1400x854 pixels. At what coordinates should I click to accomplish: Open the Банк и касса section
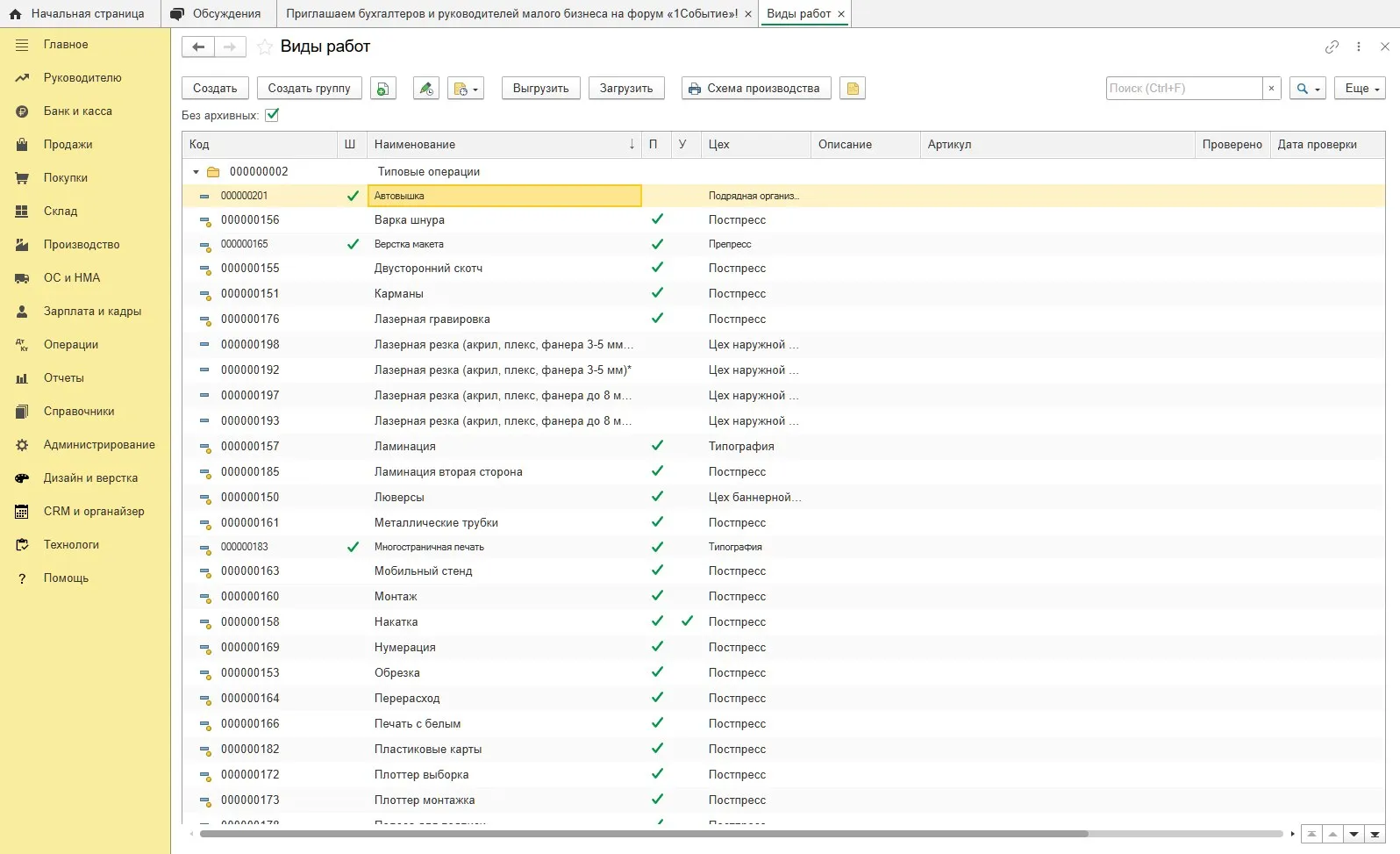(78, 111)
